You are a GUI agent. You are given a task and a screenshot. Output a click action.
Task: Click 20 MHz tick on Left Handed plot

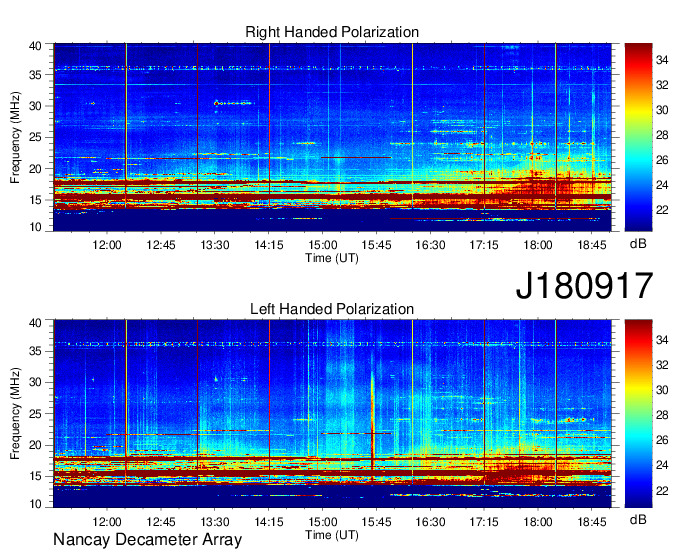pyautogui.click(x=36, y=445)
